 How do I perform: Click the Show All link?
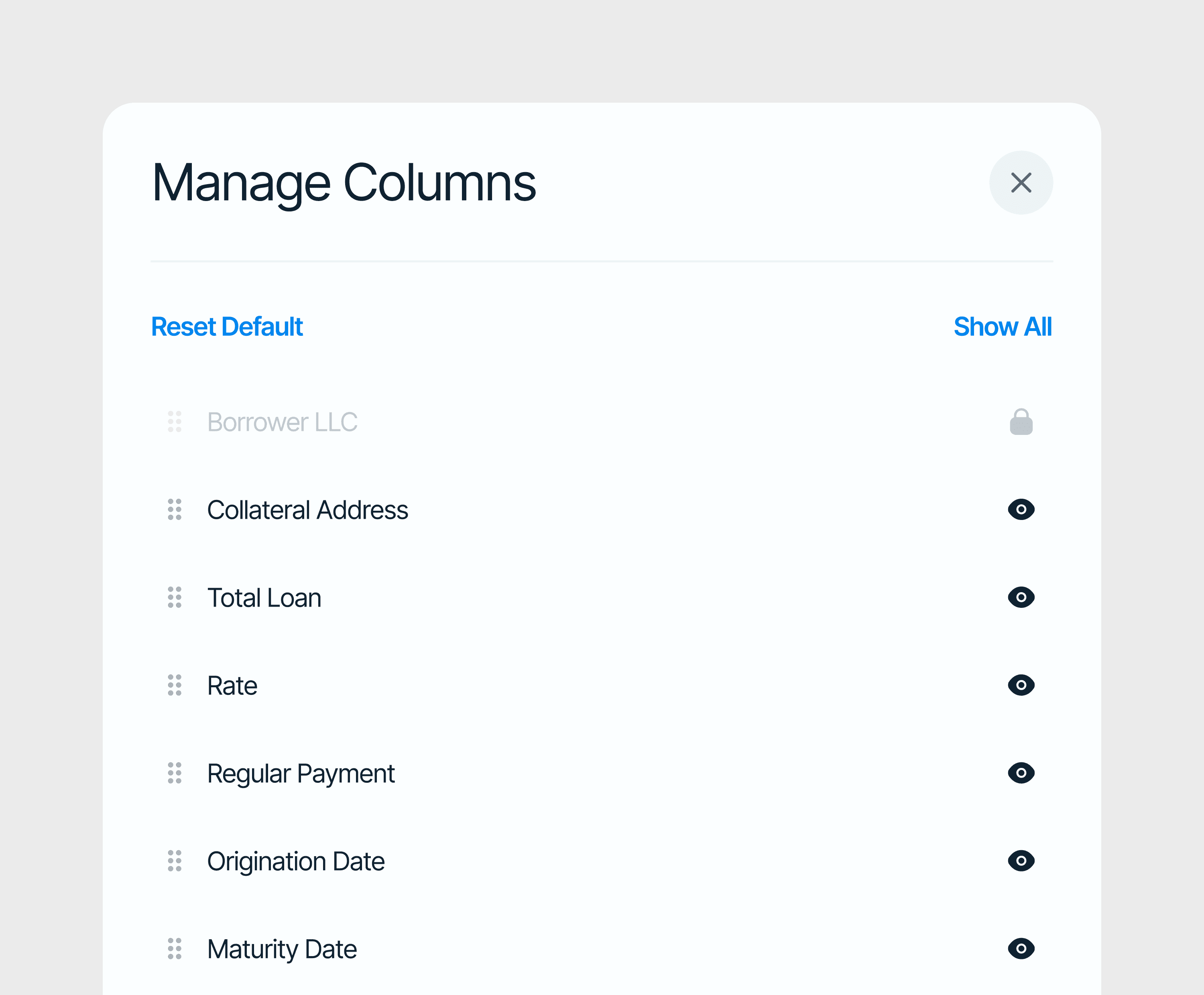1002,327
